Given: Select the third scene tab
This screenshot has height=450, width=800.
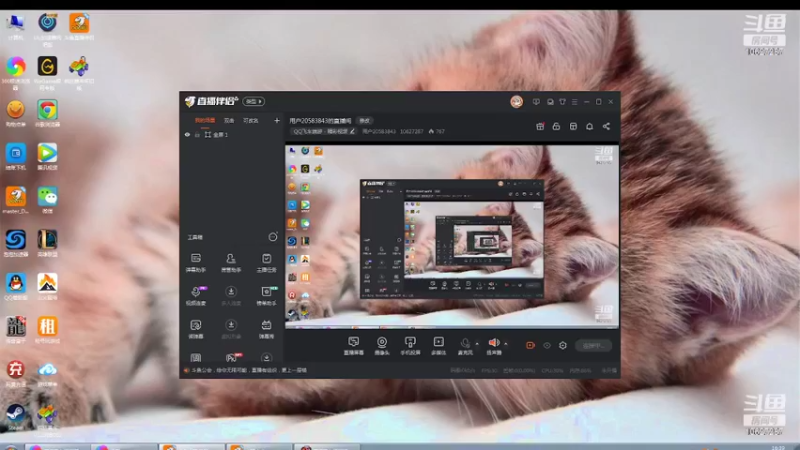Looking at the screenshot, I should (x=251, y=120).
